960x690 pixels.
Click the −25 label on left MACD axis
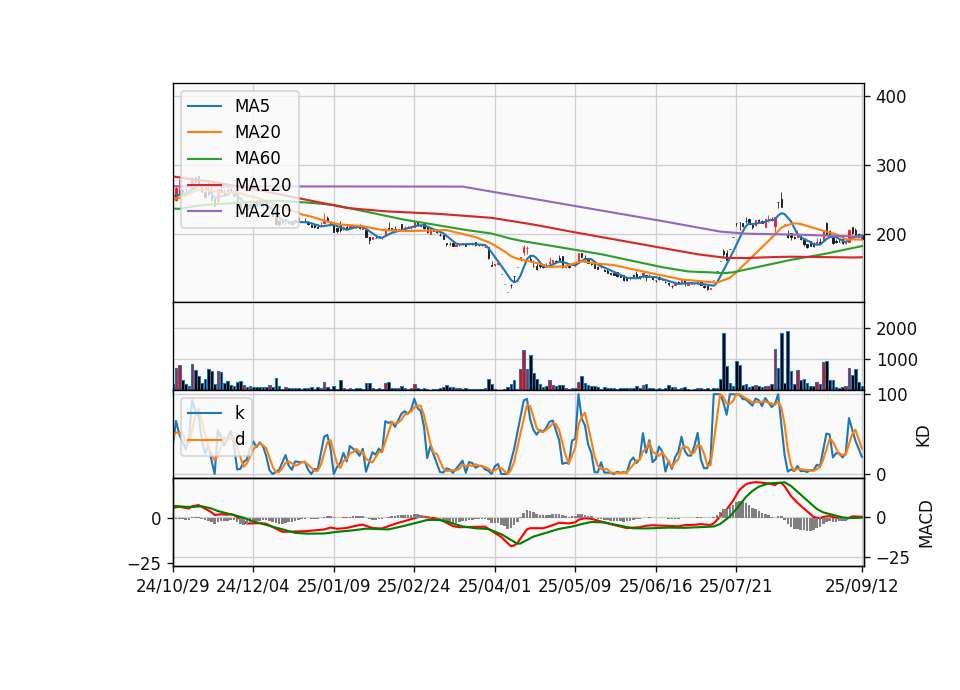coord(144,563)
